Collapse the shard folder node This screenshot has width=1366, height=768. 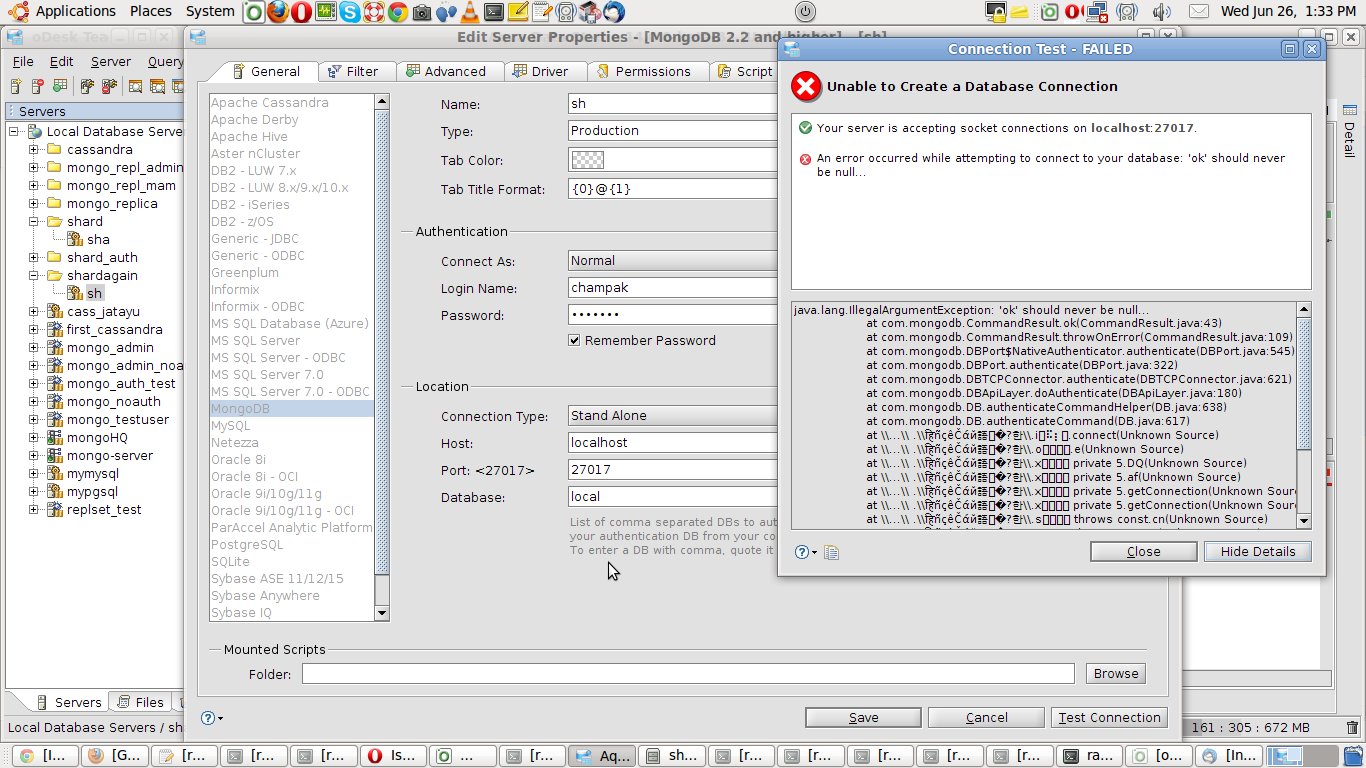click(33, 222)
